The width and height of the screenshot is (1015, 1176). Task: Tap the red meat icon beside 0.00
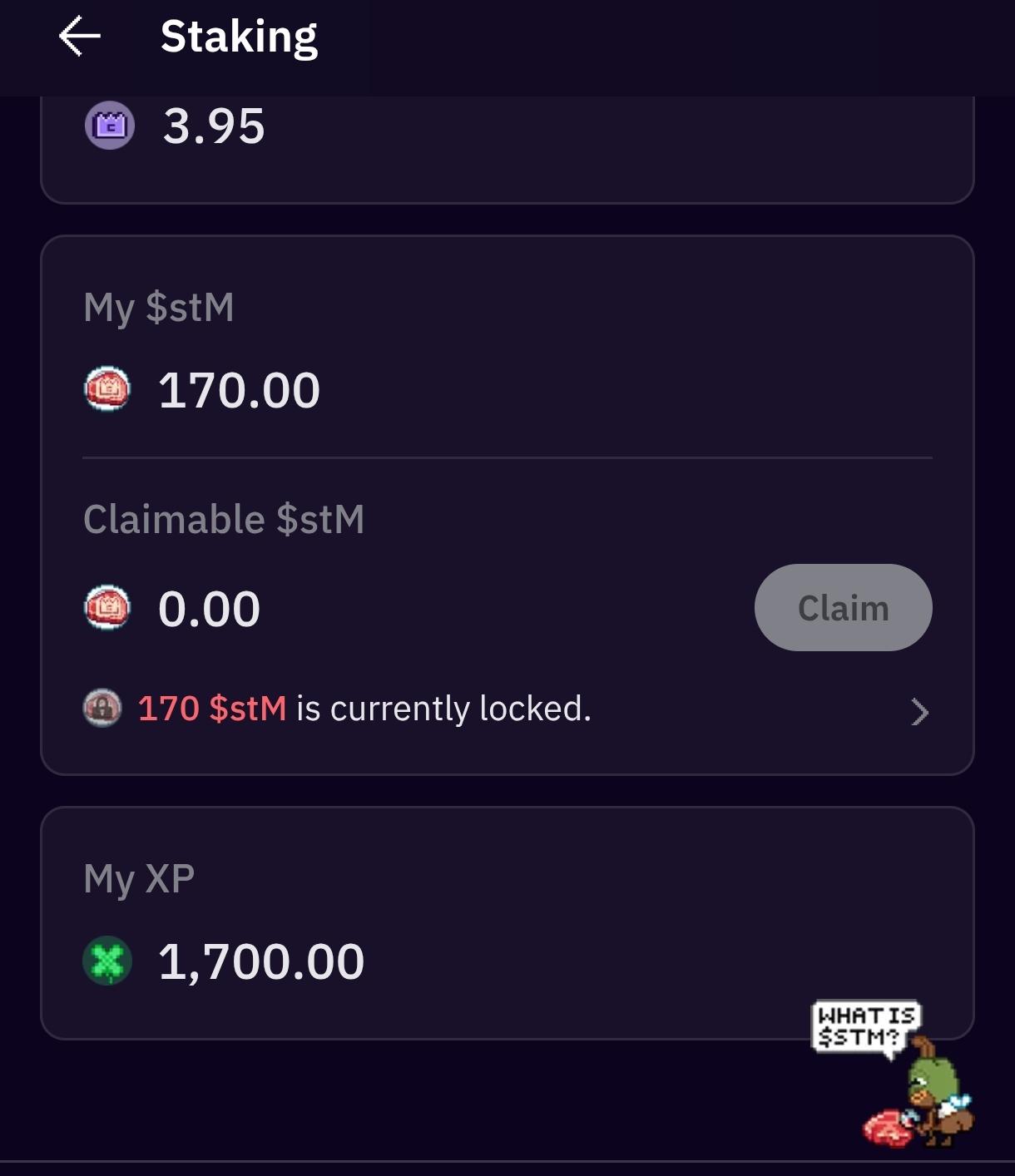[107, 608]
